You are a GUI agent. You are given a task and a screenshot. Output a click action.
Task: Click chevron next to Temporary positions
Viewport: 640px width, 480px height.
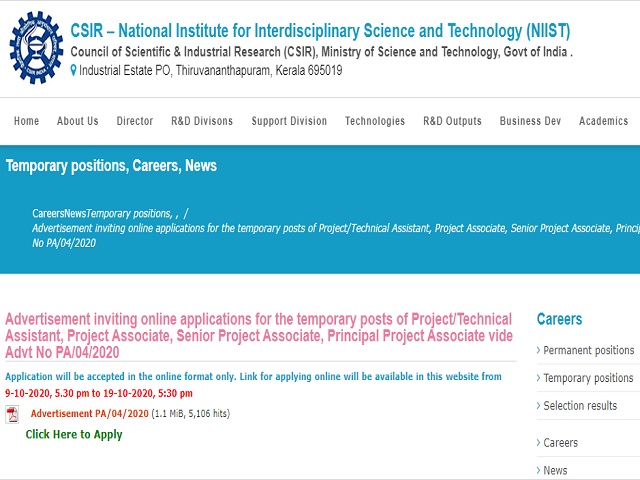click(538, 378)
